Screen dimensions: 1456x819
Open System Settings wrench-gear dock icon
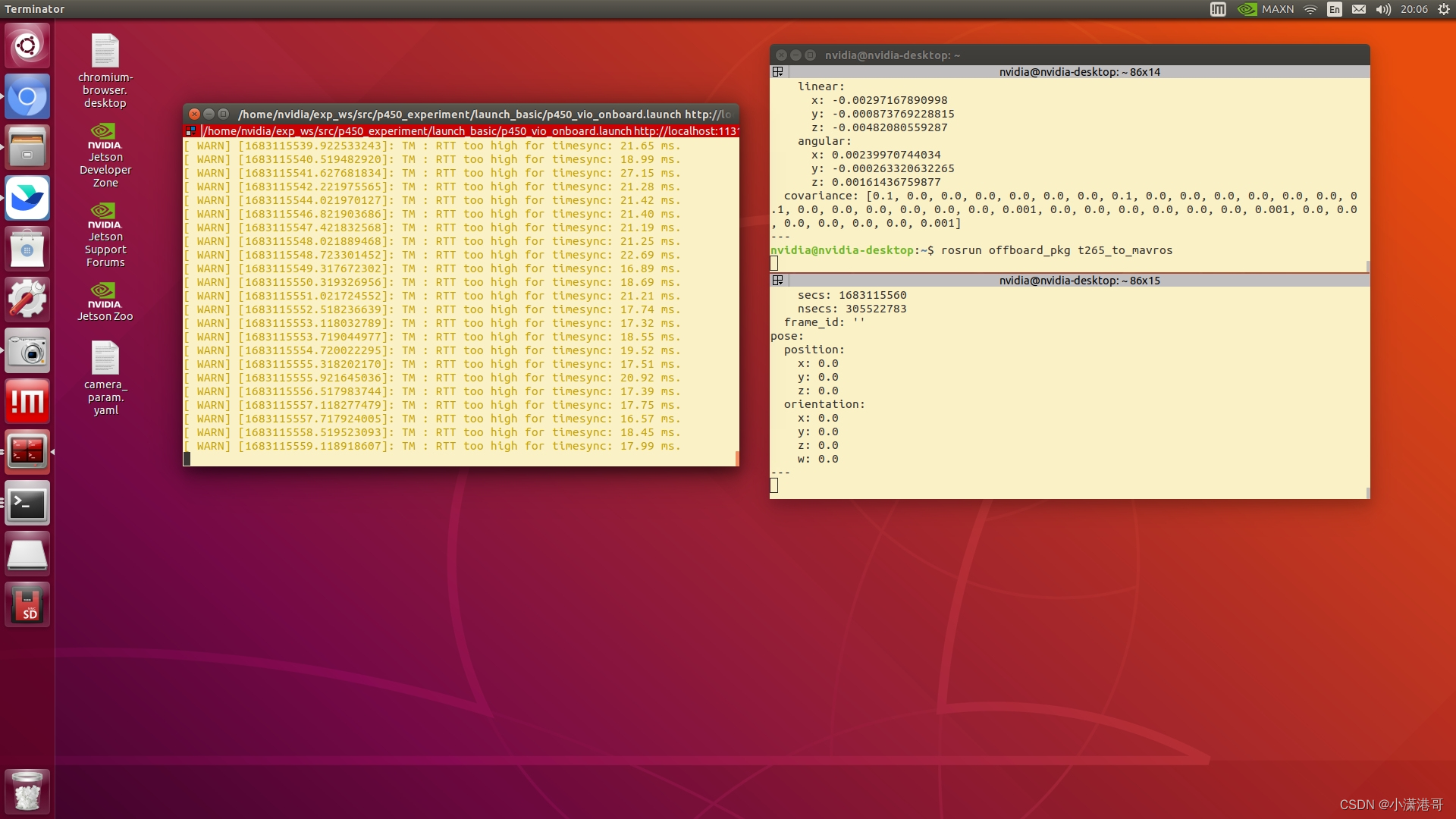27,300
